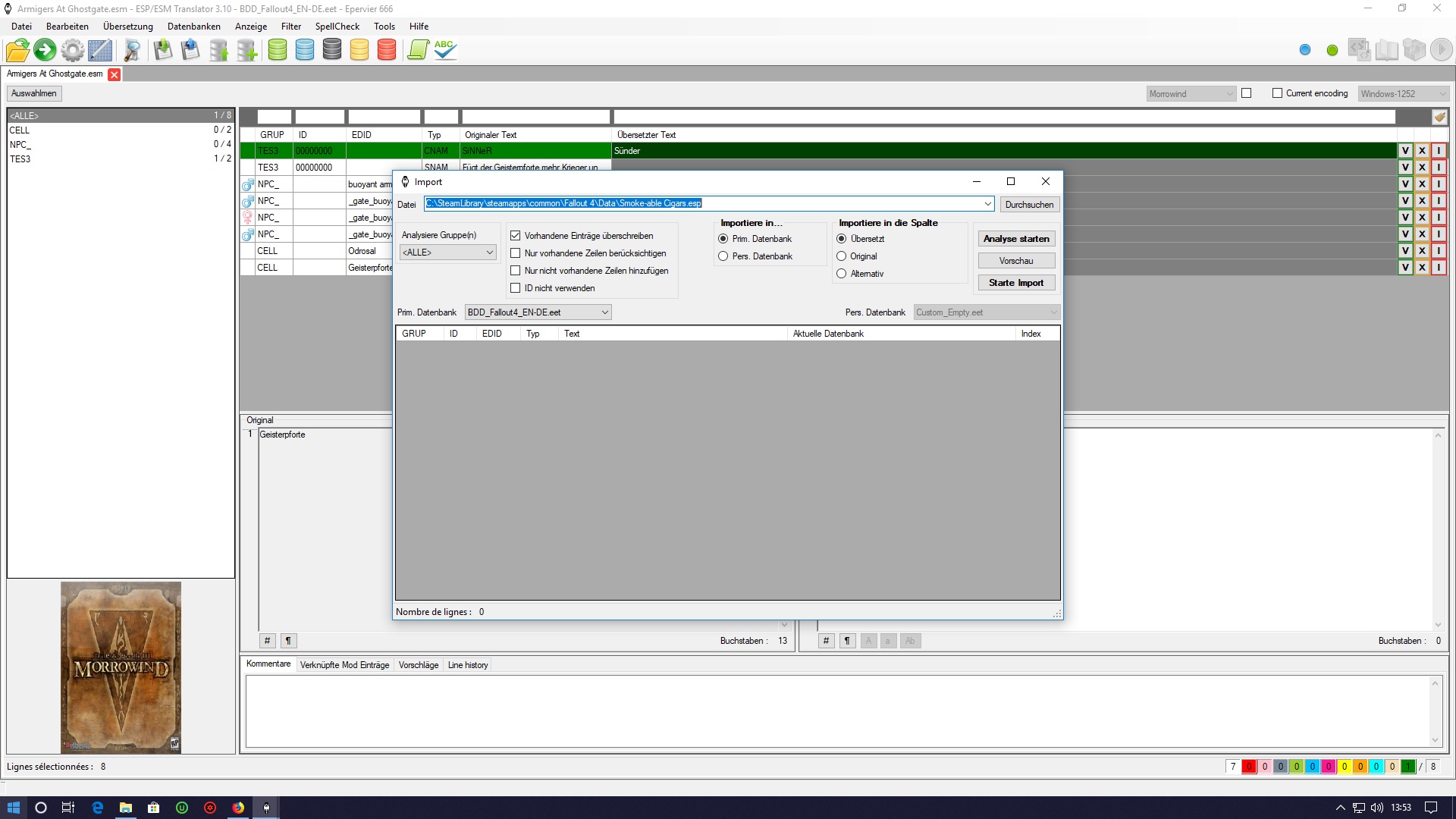Select the Pers. Datenbank radio button
Image resolution: width=1456 pixels, height=819 pixels.
[x=723, y=256]
